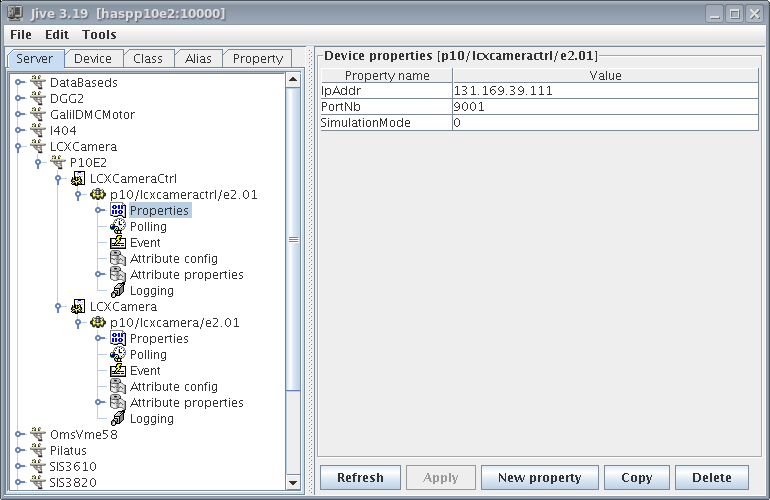Viewport: 770px width, 500px height.
Task: Click Polling clock icon under p10/lcxcamera/e2.01
Action: pos(118,355)
